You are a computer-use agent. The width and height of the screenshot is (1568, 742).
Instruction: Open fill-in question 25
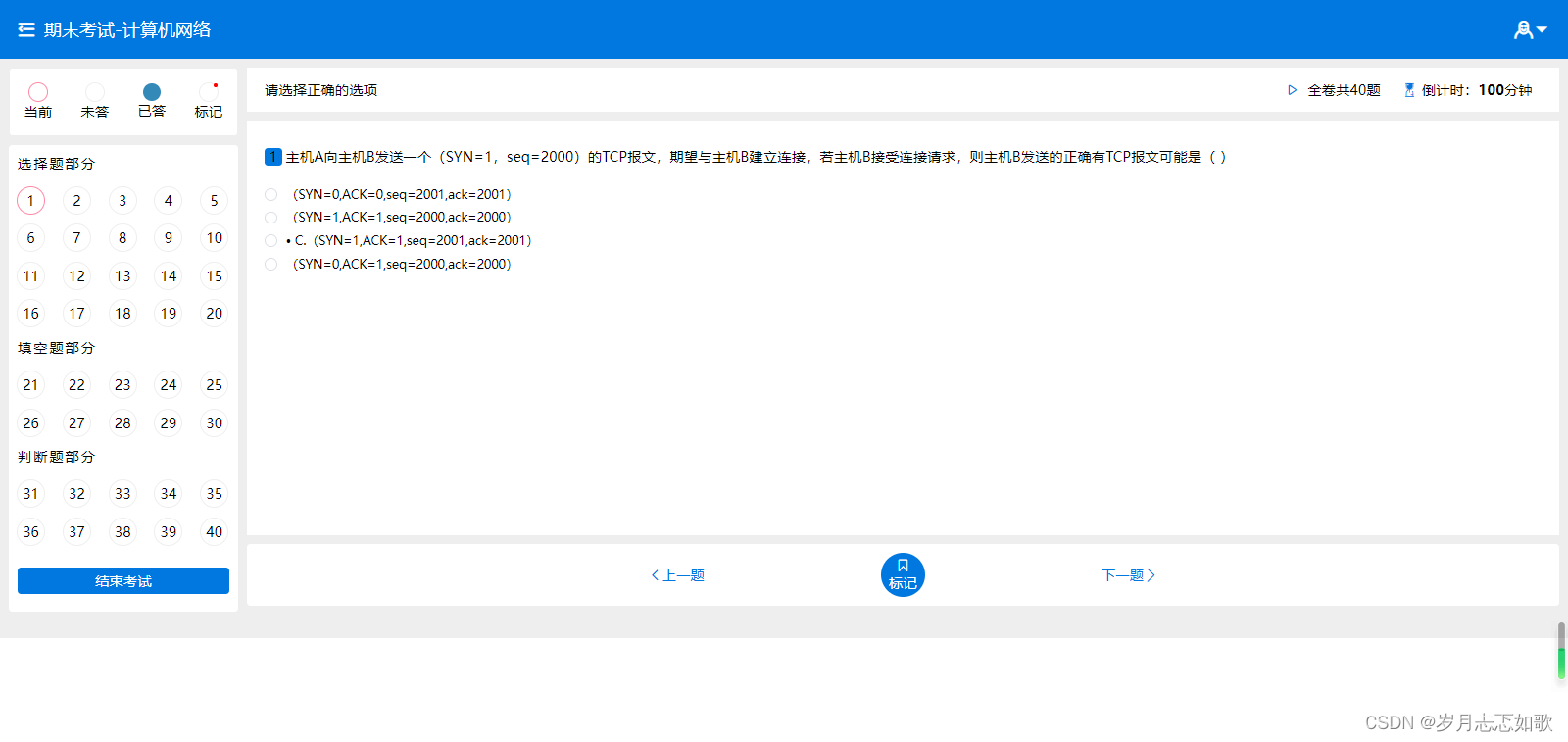tap(215, 385)
